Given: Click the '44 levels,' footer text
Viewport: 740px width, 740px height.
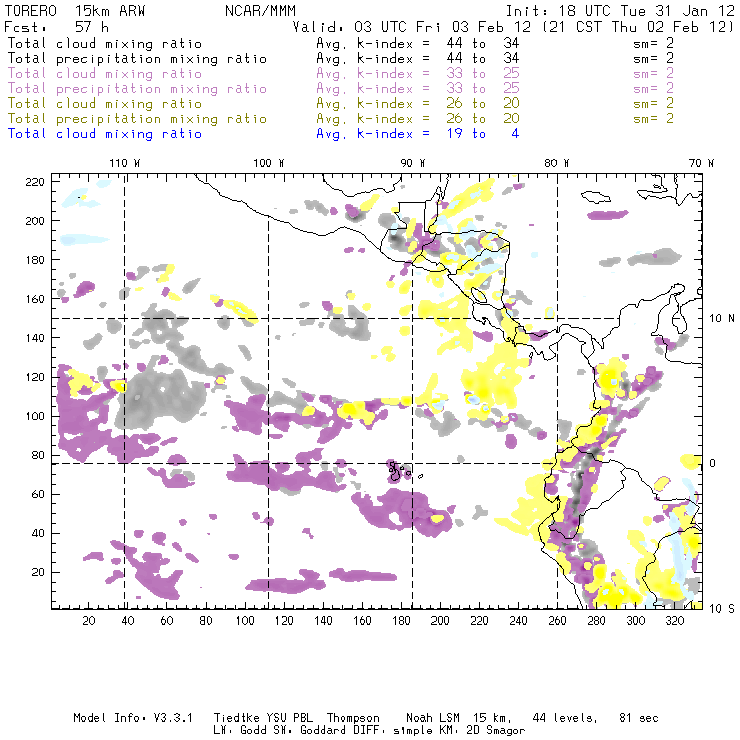Looking at the screenshot, I should (x=565, y=718).
